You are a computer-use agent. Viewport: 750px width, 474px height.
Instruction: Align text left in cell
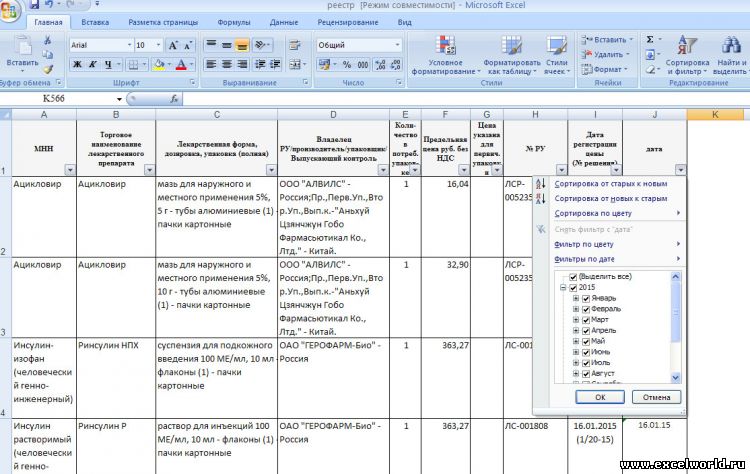pyautogui.click(x=211, y=65)
